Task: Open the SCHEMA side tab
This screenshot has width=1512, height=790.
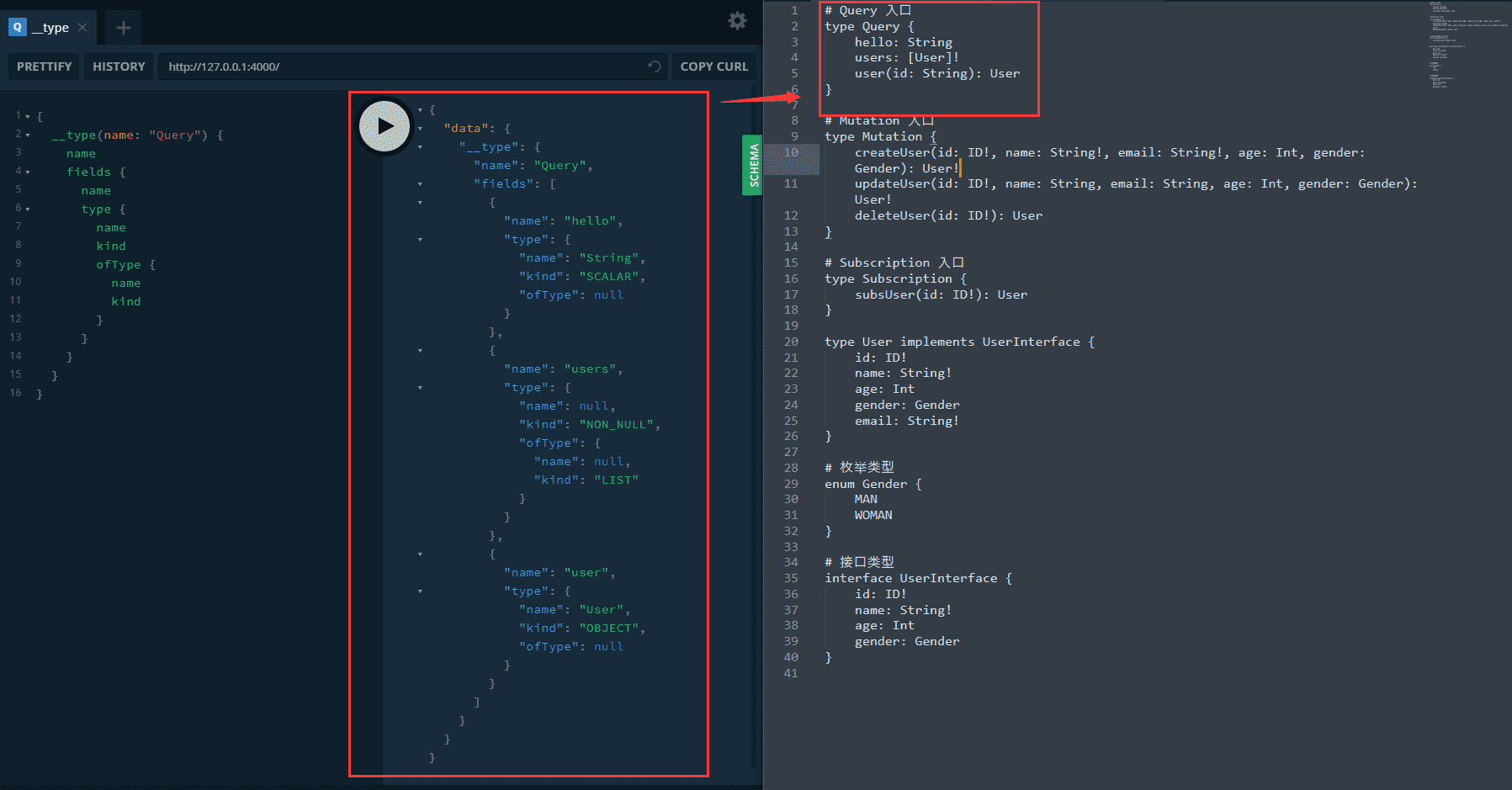Action: pyautogui.click(x=752, y=165)
